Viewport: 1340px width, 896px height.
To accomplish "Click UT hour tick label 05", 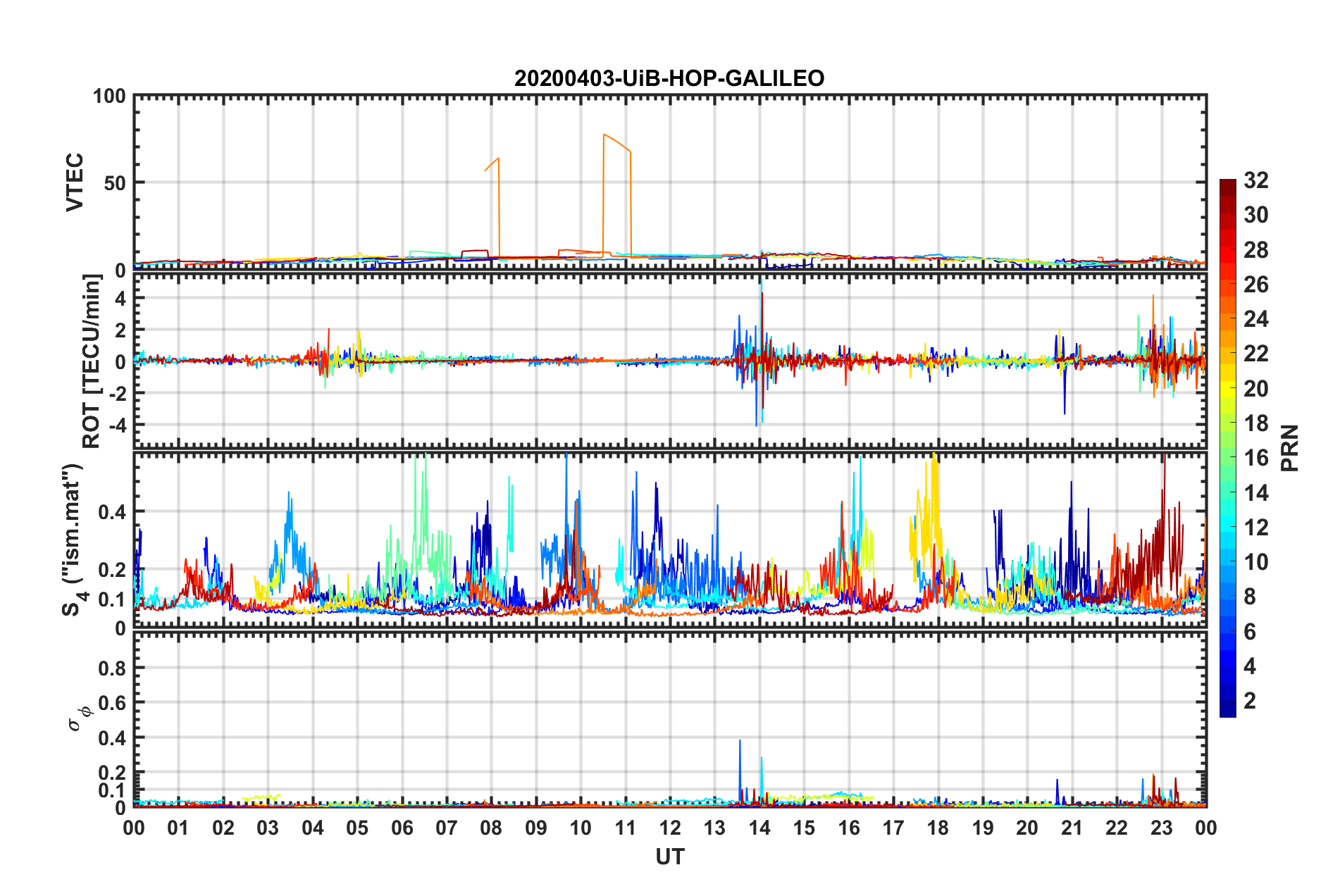I will click(x=357, y=828).
